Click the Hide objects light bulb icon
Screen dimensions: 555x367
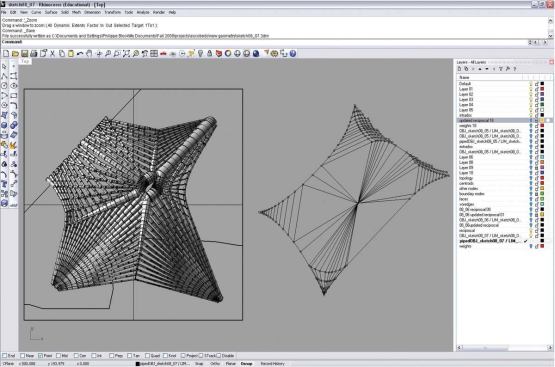click(200, 54)
